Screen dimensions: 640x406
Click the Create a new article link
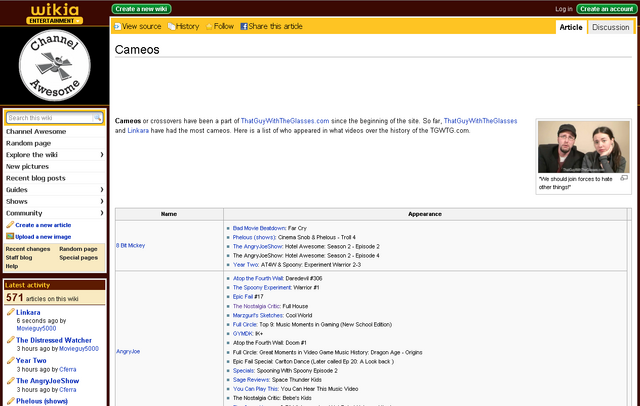pos(43,225)
